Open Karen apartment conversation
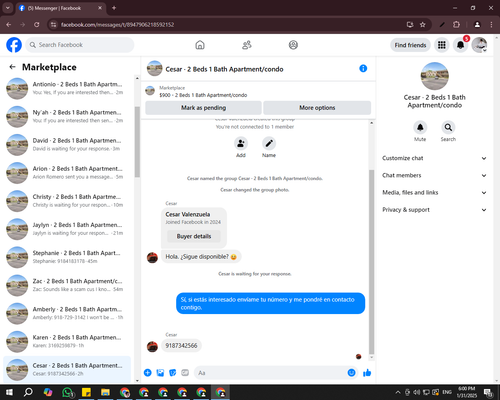Viewport: 500px width, 400px height. [x=67, y=341]
